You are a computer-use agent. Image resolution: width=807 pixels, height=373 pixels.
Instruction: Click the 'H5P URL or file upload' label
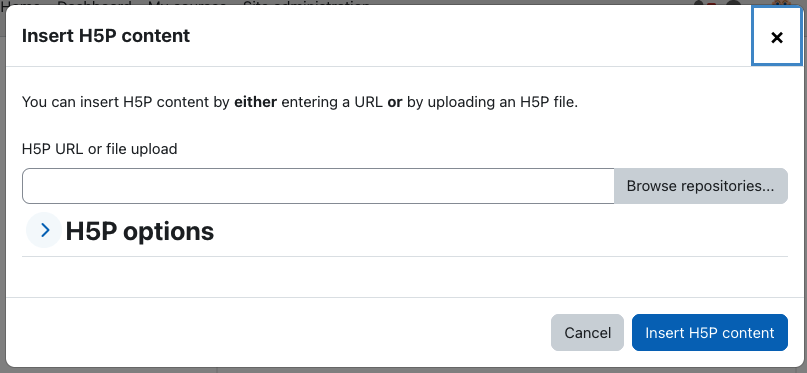coord(99,149)
